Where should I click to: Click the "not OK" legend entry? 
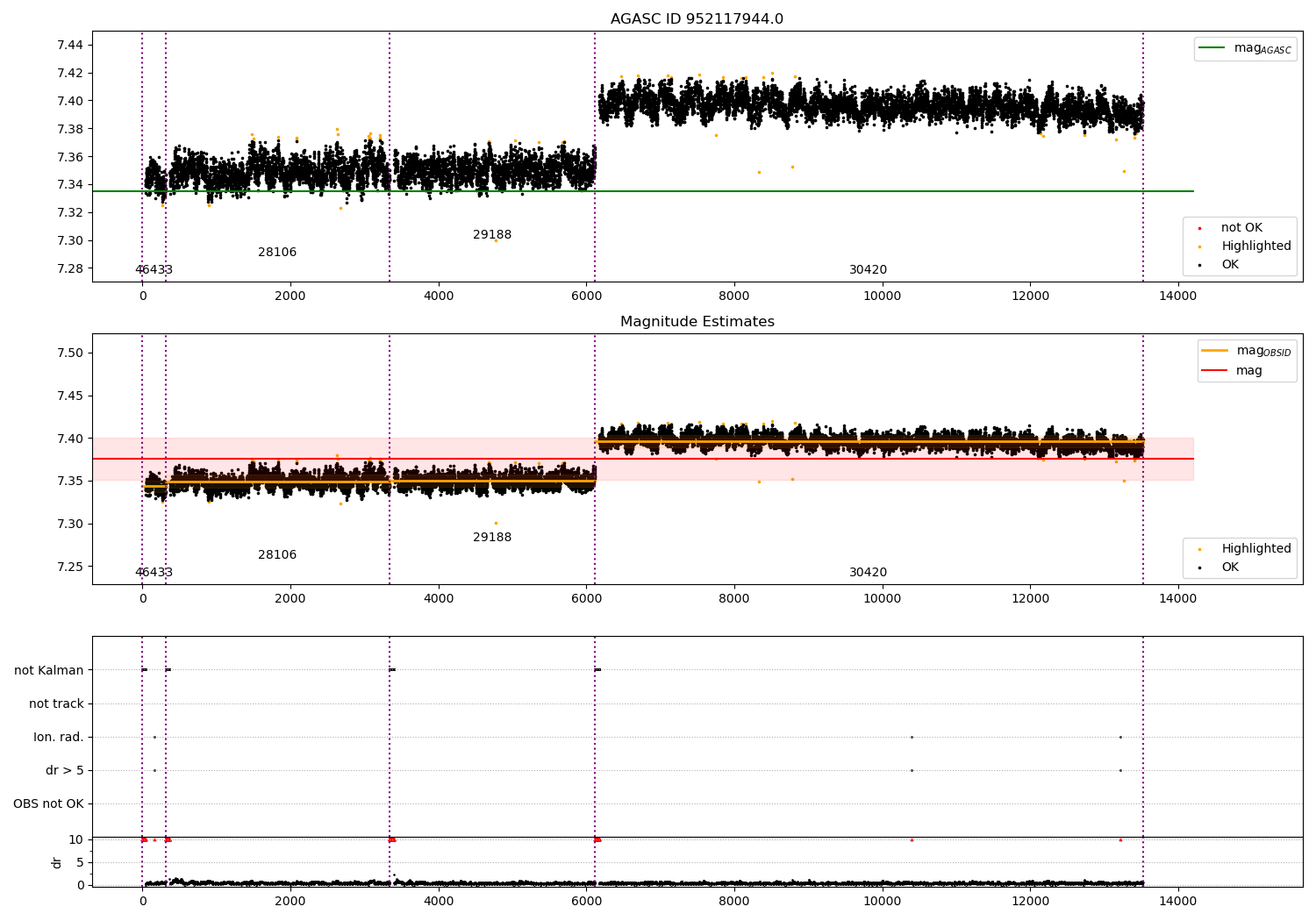pos(1241,228)
